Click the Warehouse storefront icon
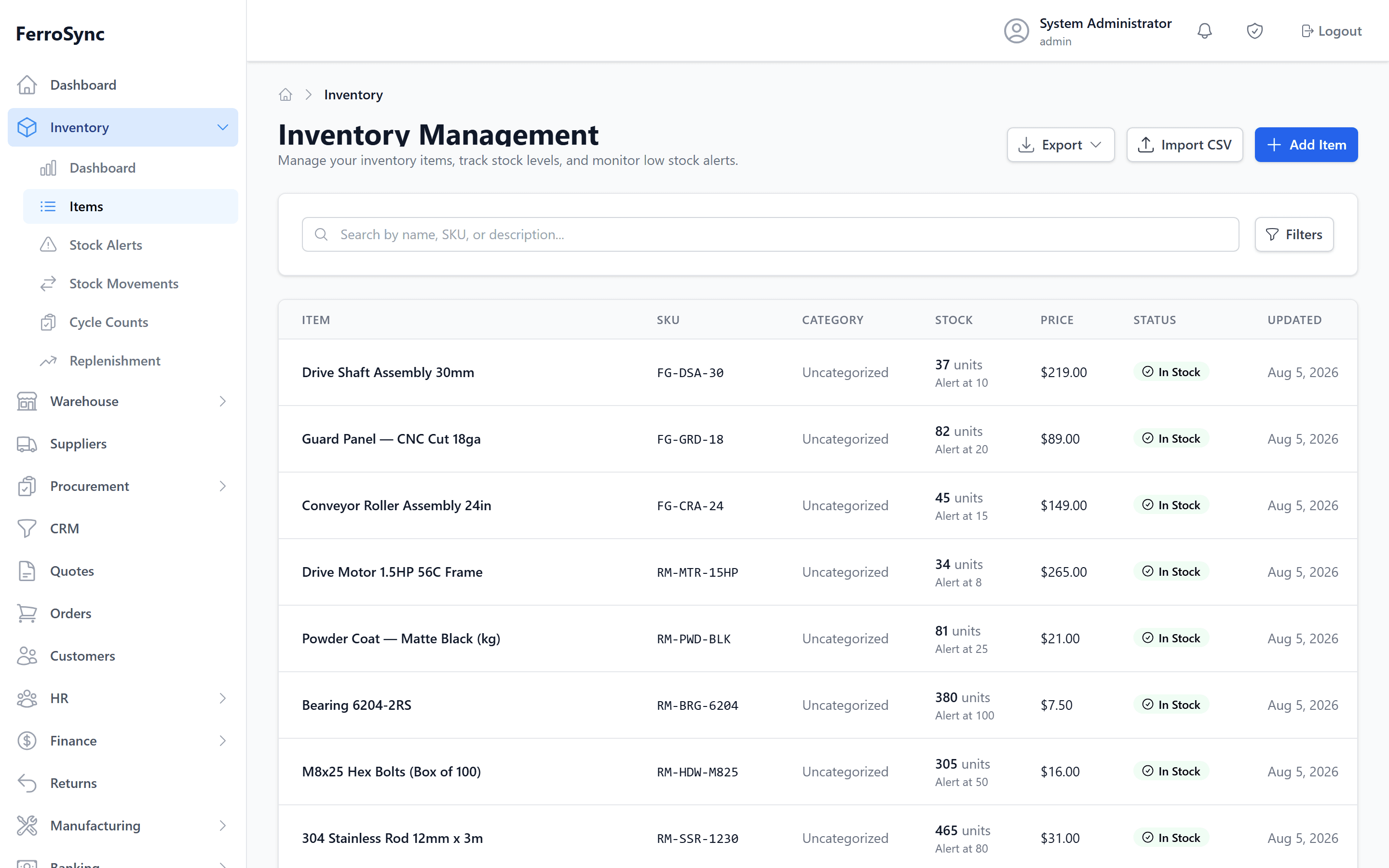The width and height of the screenshot is (1389, 868). pos(27,401)
